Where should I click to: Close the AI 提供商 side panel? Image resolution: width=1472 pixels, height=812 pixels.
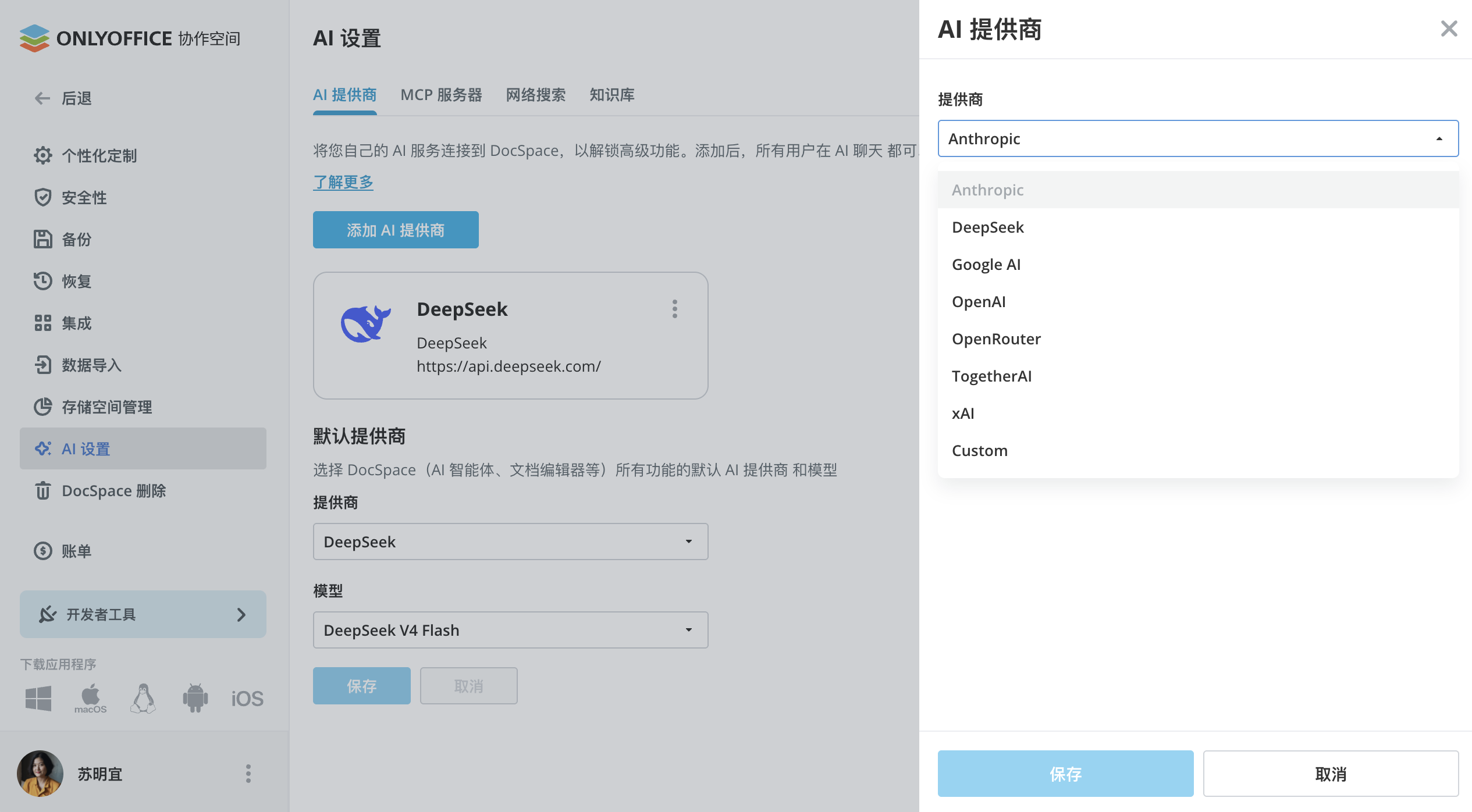point(1449,29)
